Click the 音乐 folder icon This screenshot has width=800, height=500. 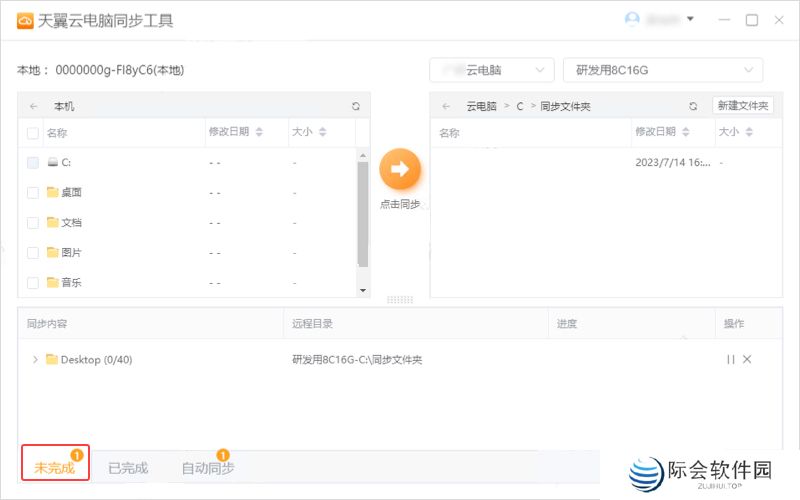[x=53, y=282]
